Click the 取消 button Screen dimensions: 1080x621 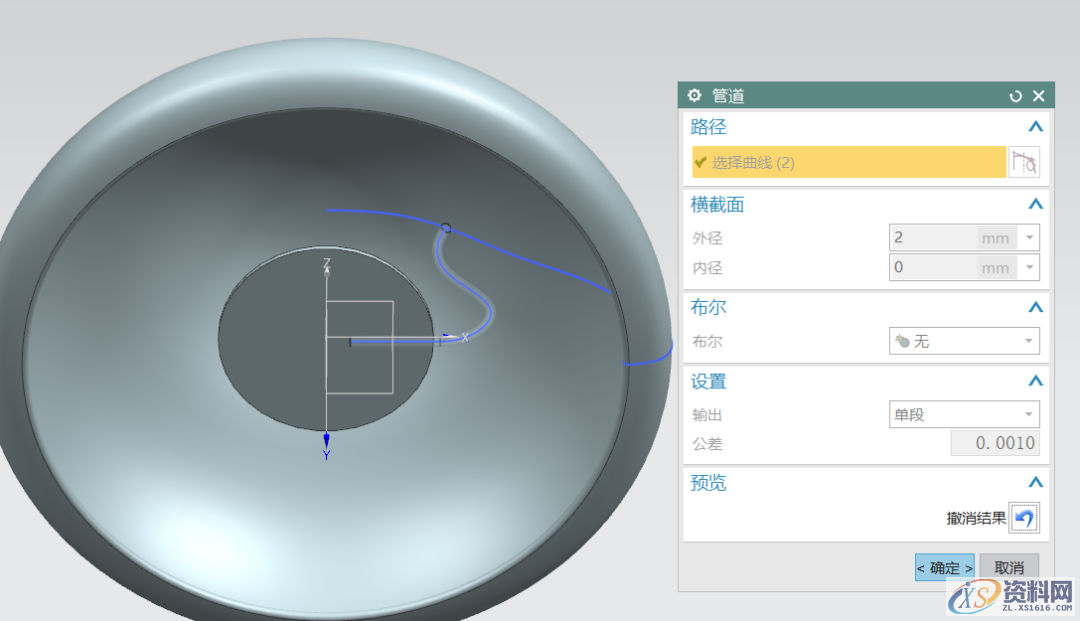tap(1008, 567)
